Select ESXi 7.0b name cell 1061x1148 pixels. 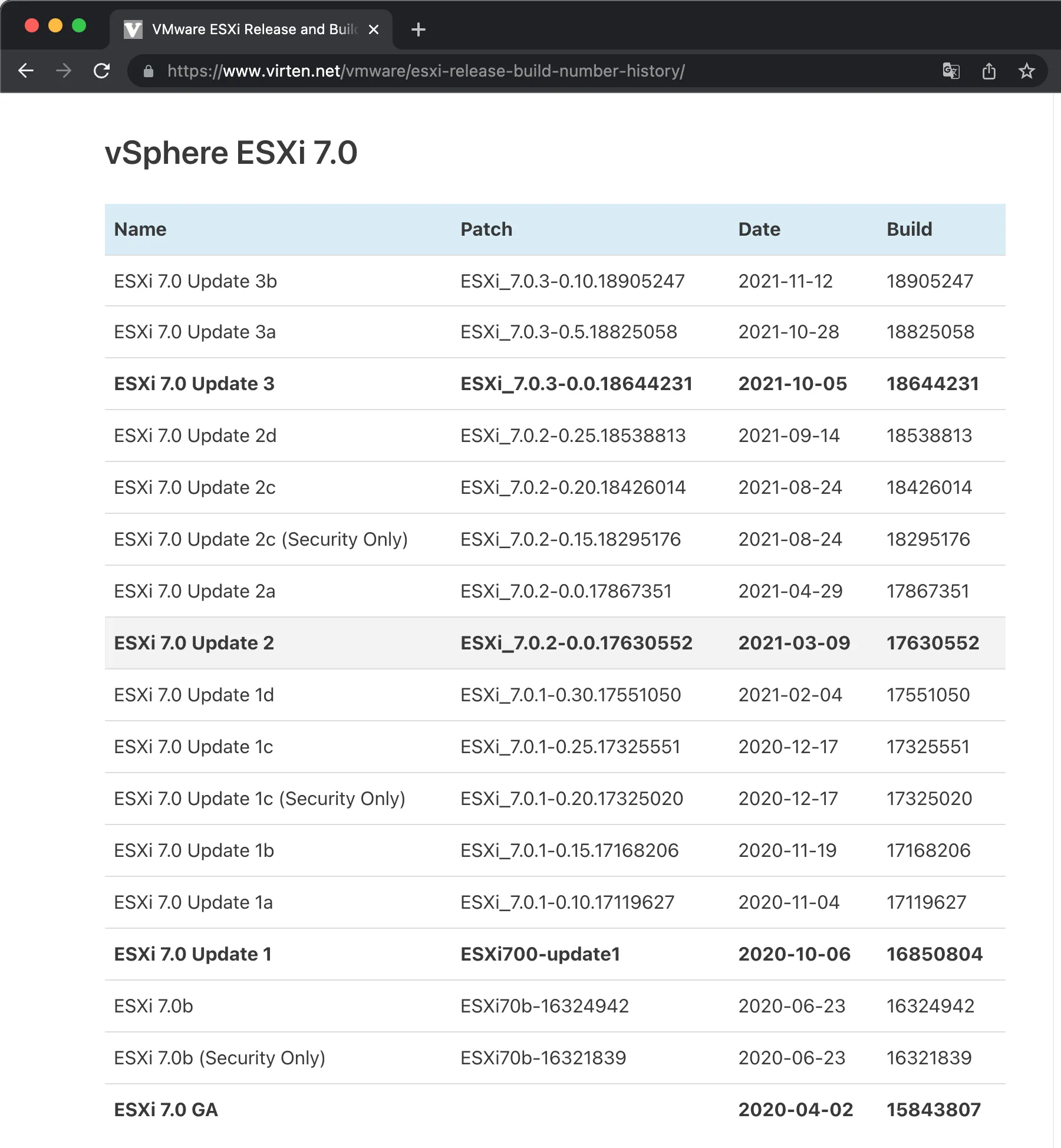(x=154, y=1006)
